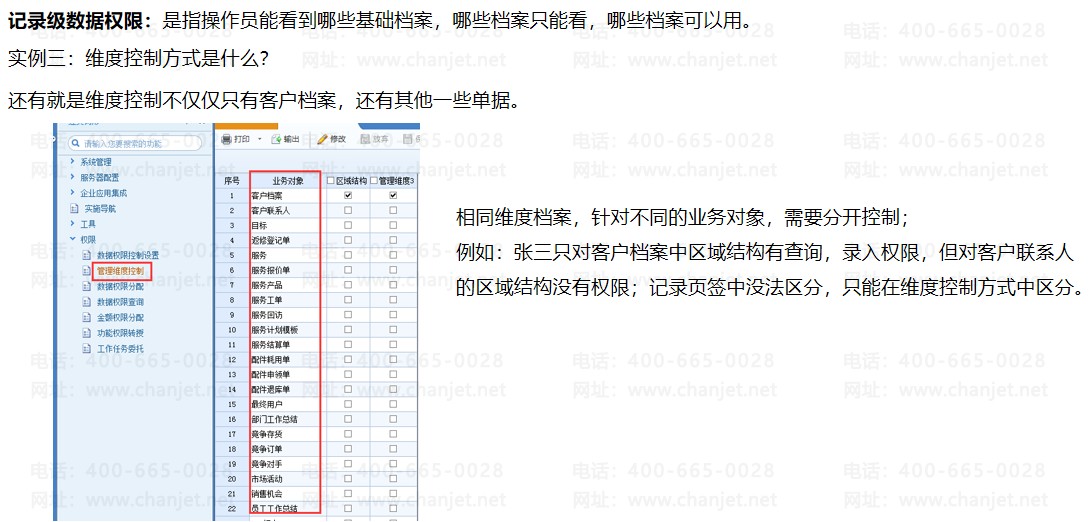Screen dimensions: 1089x522
Task: Click the document icon beside 实施导航
Action: point(74,209)
